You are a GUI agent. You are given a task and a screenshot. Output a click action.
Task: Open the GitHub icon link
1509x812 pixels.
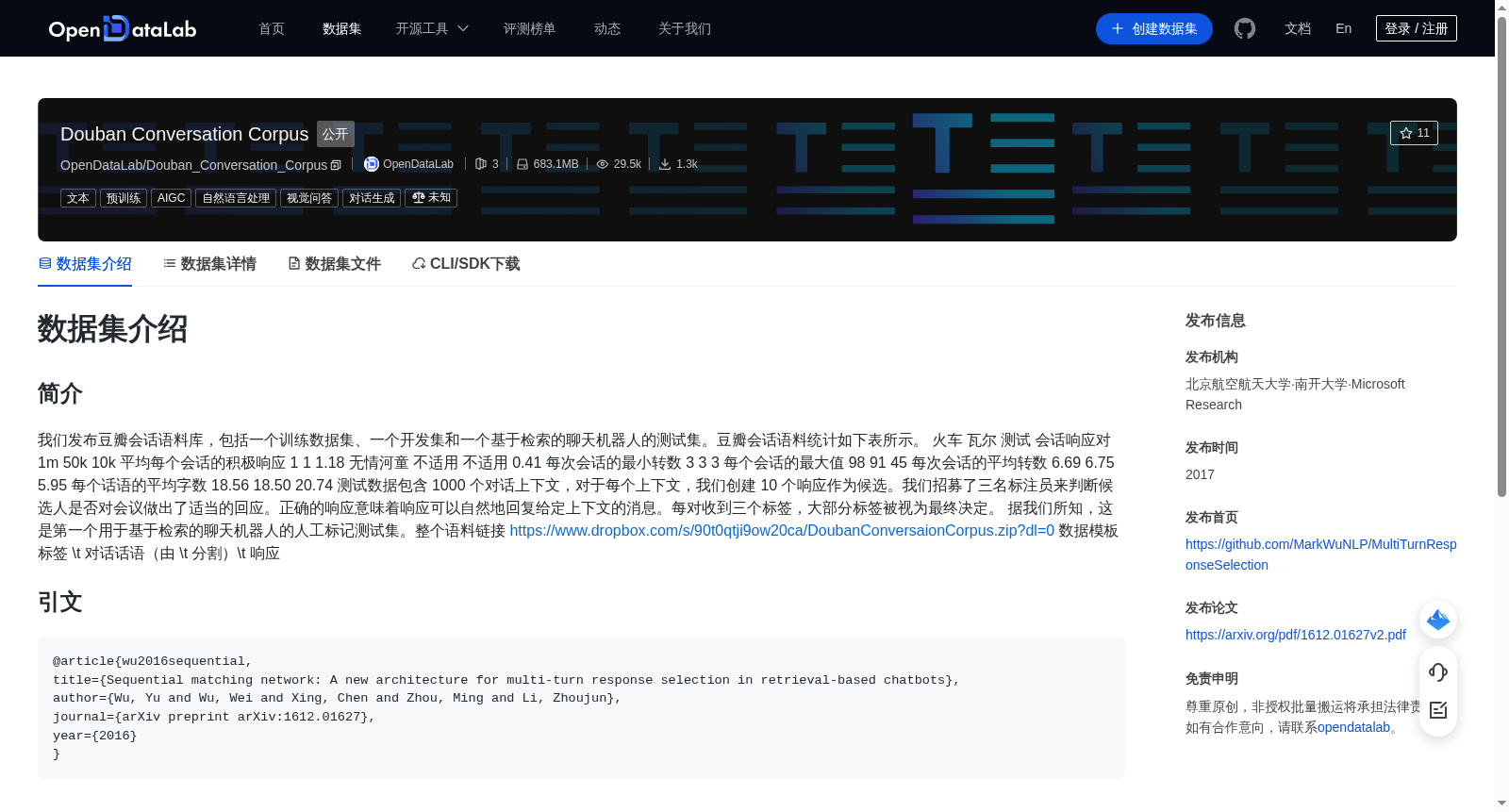1245,28
